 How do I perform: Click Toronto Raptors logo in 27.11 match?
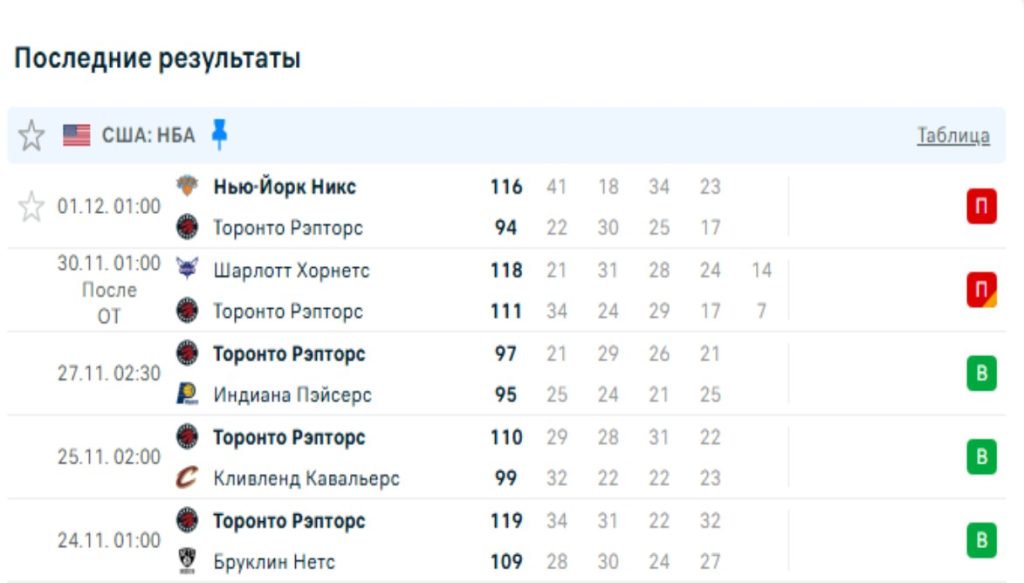(187, 354)
